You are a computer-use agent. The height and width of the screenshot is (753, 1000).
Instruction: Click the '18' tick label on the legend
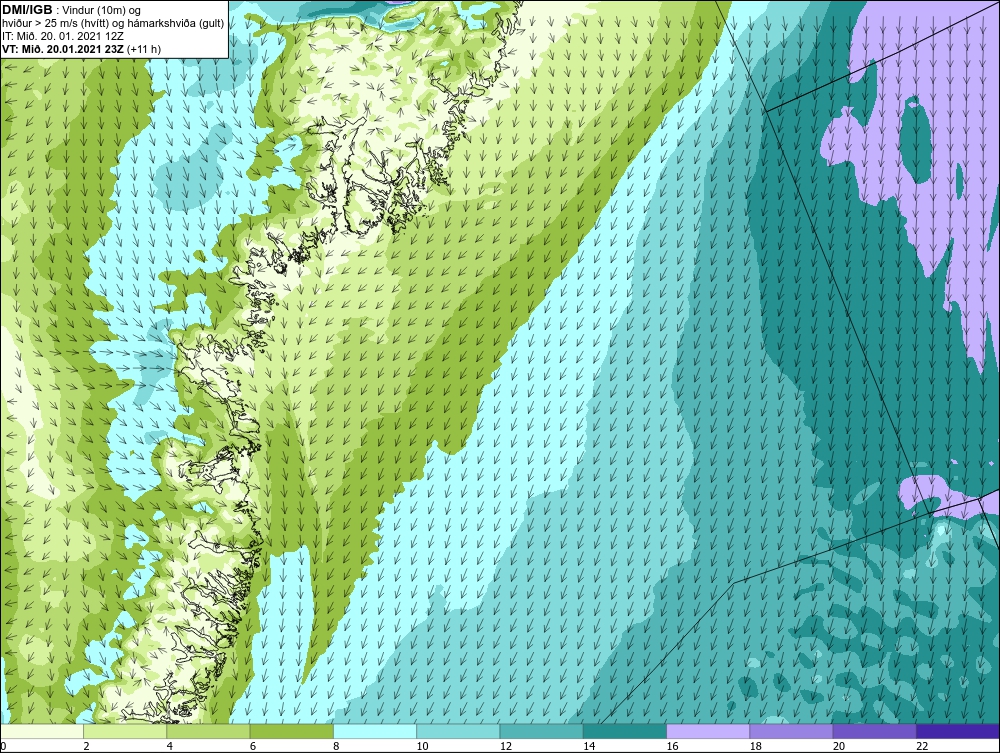point(756,747)
